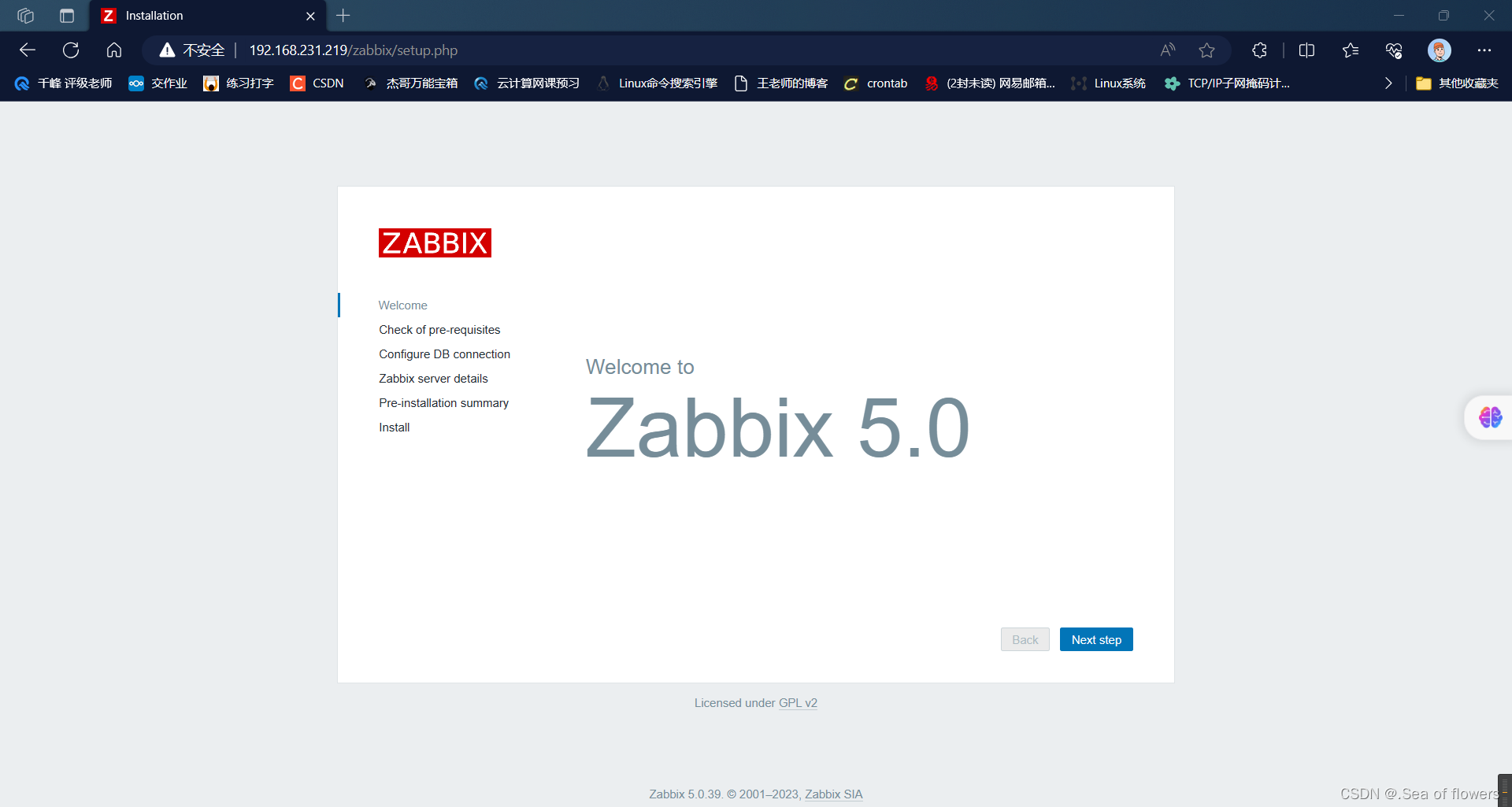1512x807 pixels.
Task: Open 千锋 评级老师 bookmark
Action: (64, 83)
